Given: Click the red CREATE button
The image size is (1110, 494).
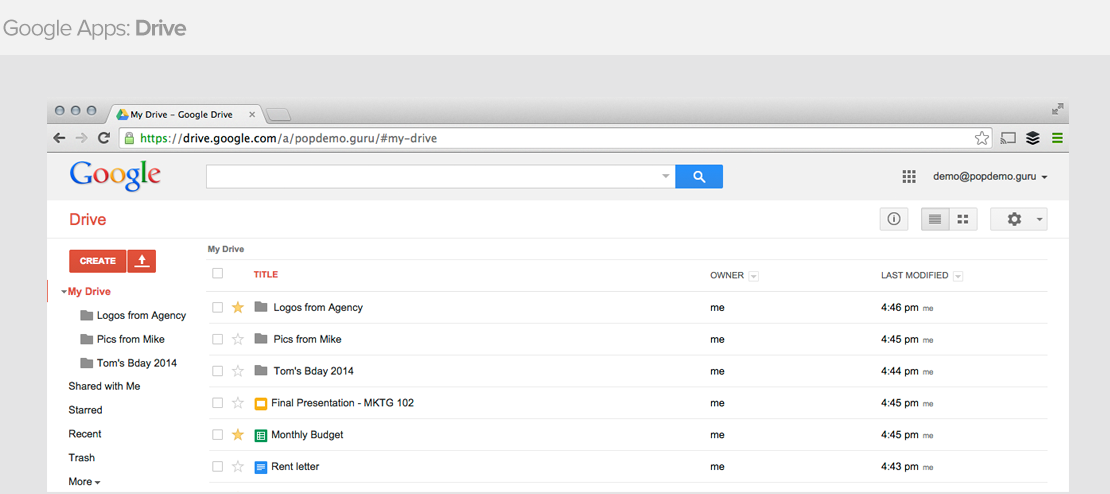Looking at the screenshot, I should (x=98, y=260).
